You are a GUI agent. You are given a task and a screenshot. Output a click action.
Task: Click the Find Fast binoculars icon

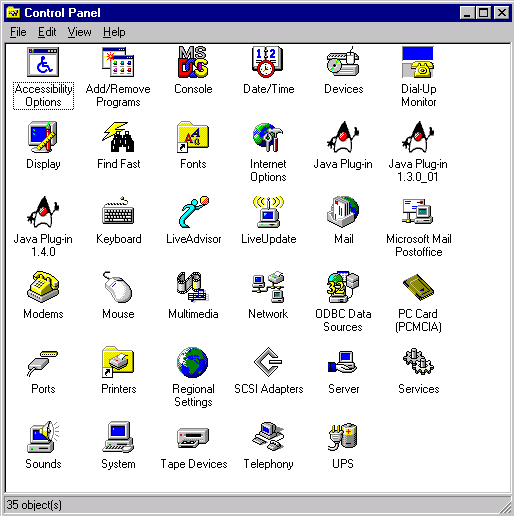point(118,137)
